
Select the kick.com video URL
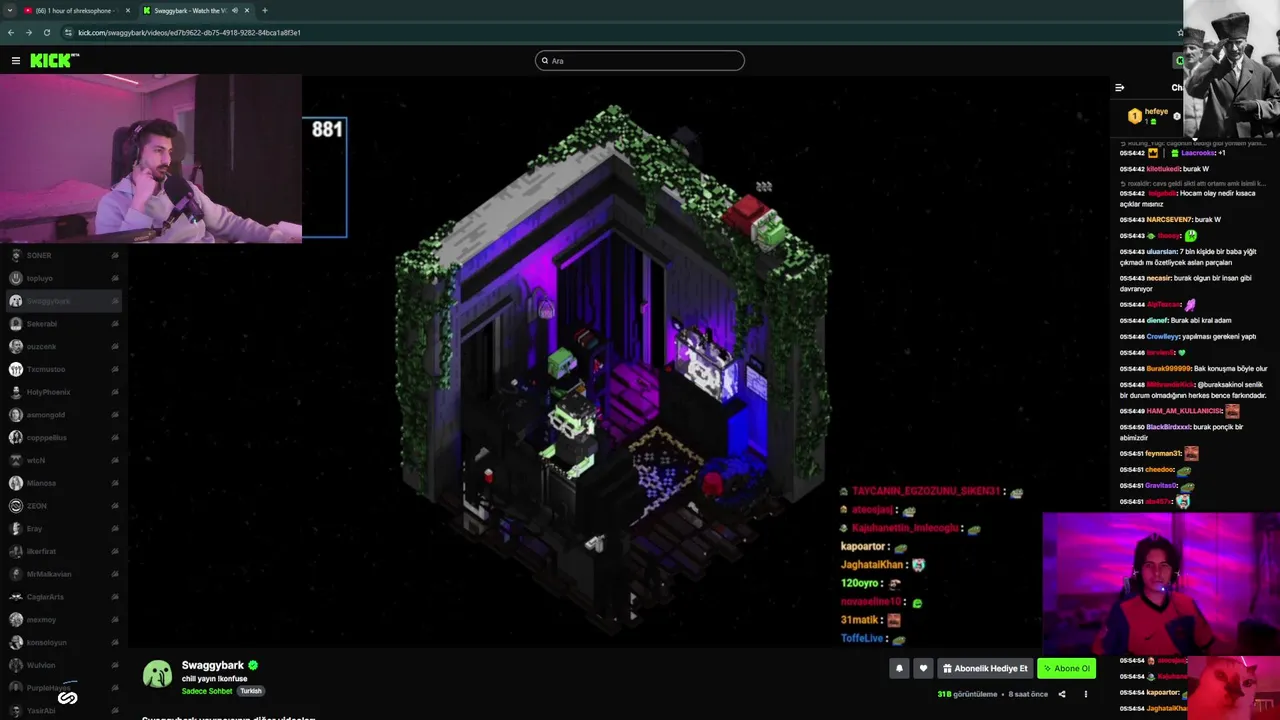189,32
